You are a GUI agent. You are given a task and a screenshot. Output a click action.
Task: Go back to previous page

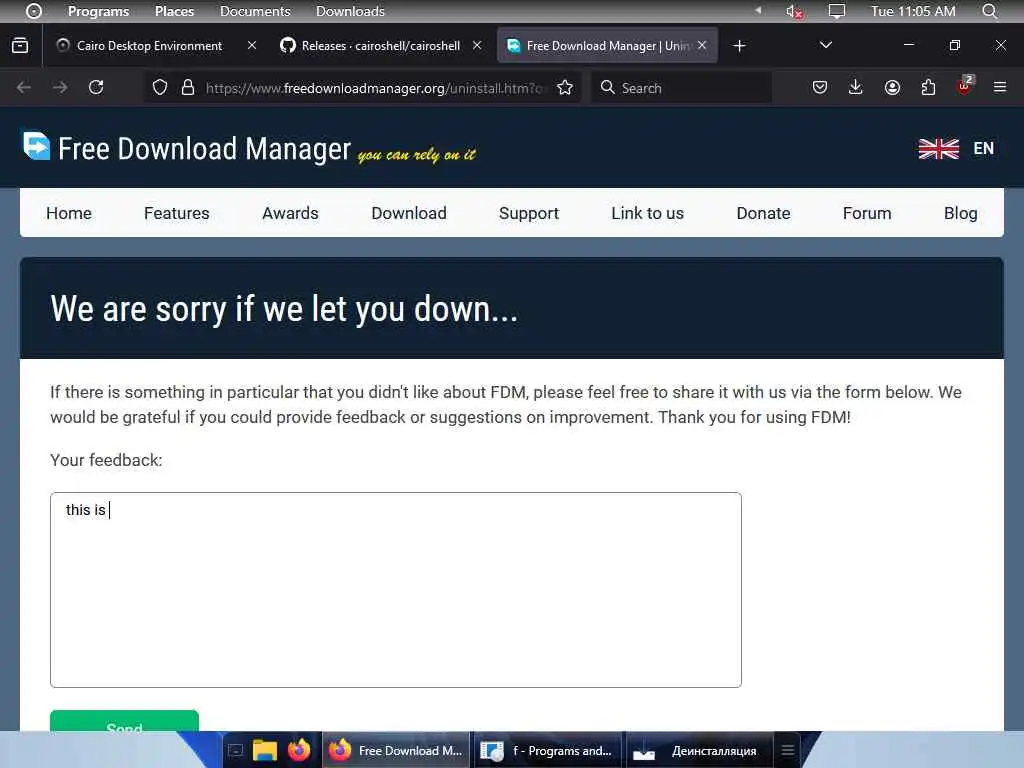pos(24,88)
